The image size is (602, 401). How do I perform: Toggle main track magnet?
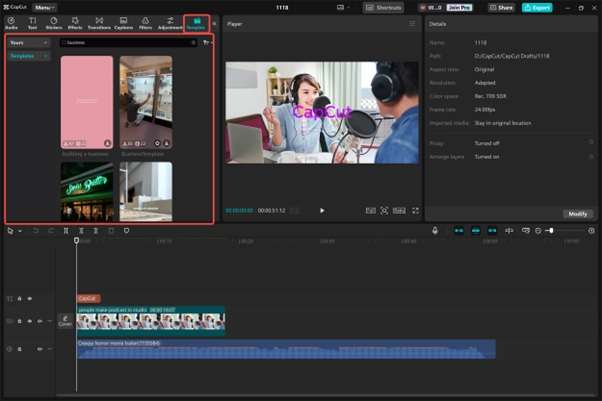pyautogui.click(x=459, y=230)
